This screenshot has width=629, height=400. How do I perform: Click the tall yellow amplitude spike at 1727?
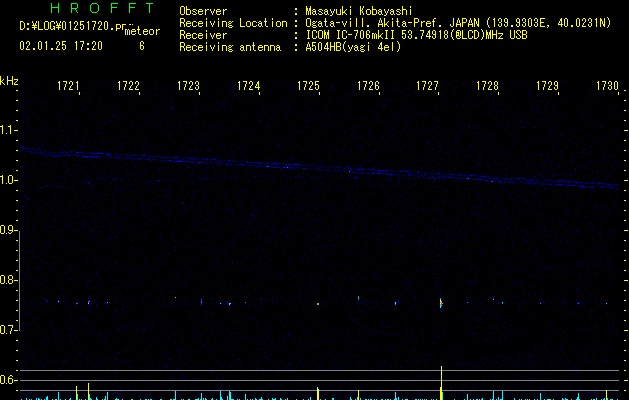pyautogui.click(x=441, y=383)
